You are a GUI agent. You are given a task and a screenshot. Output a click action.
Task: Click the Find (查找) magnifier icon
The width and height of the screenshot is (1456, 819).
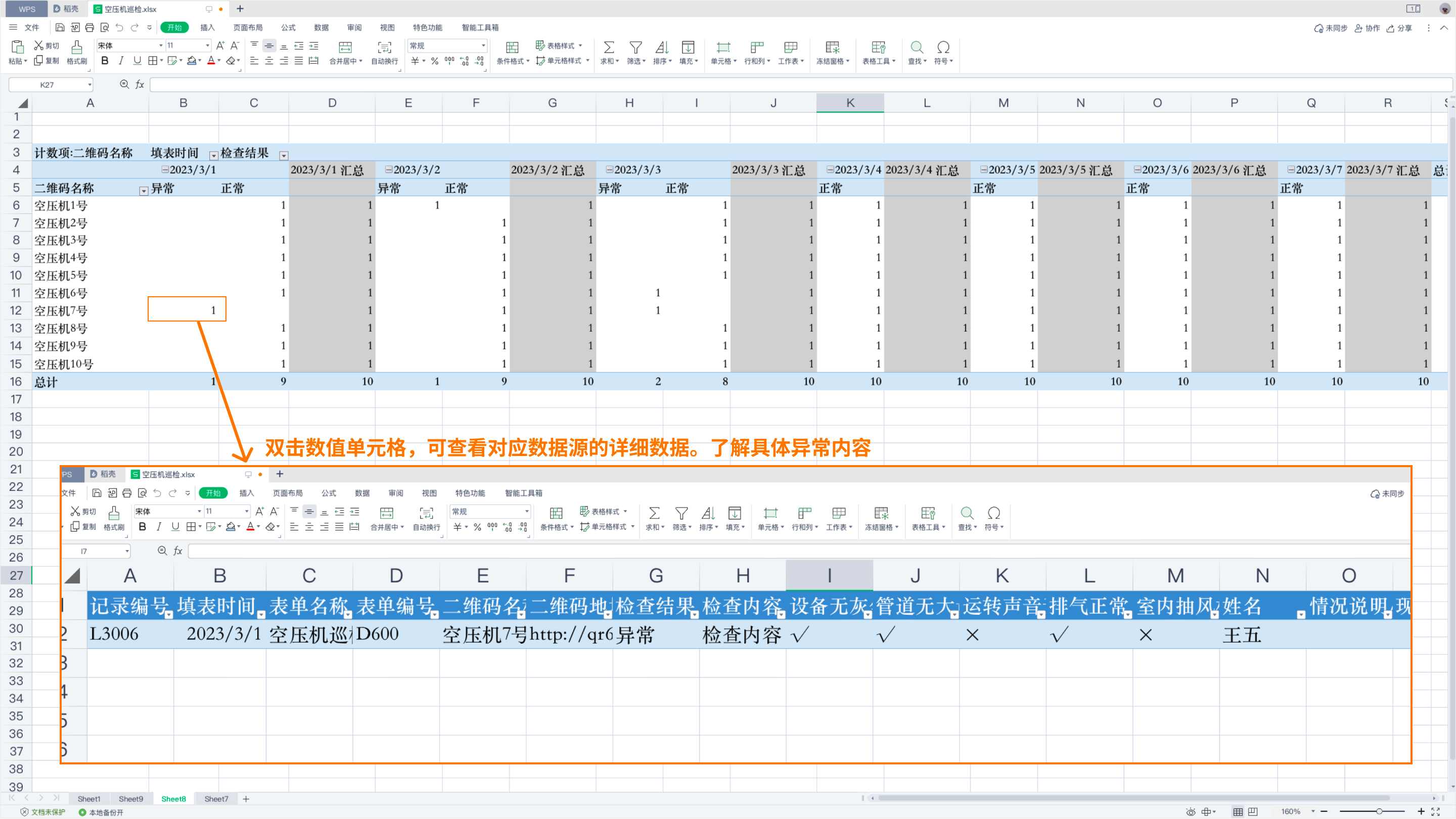pyautogui.click(x=916, y=48)
